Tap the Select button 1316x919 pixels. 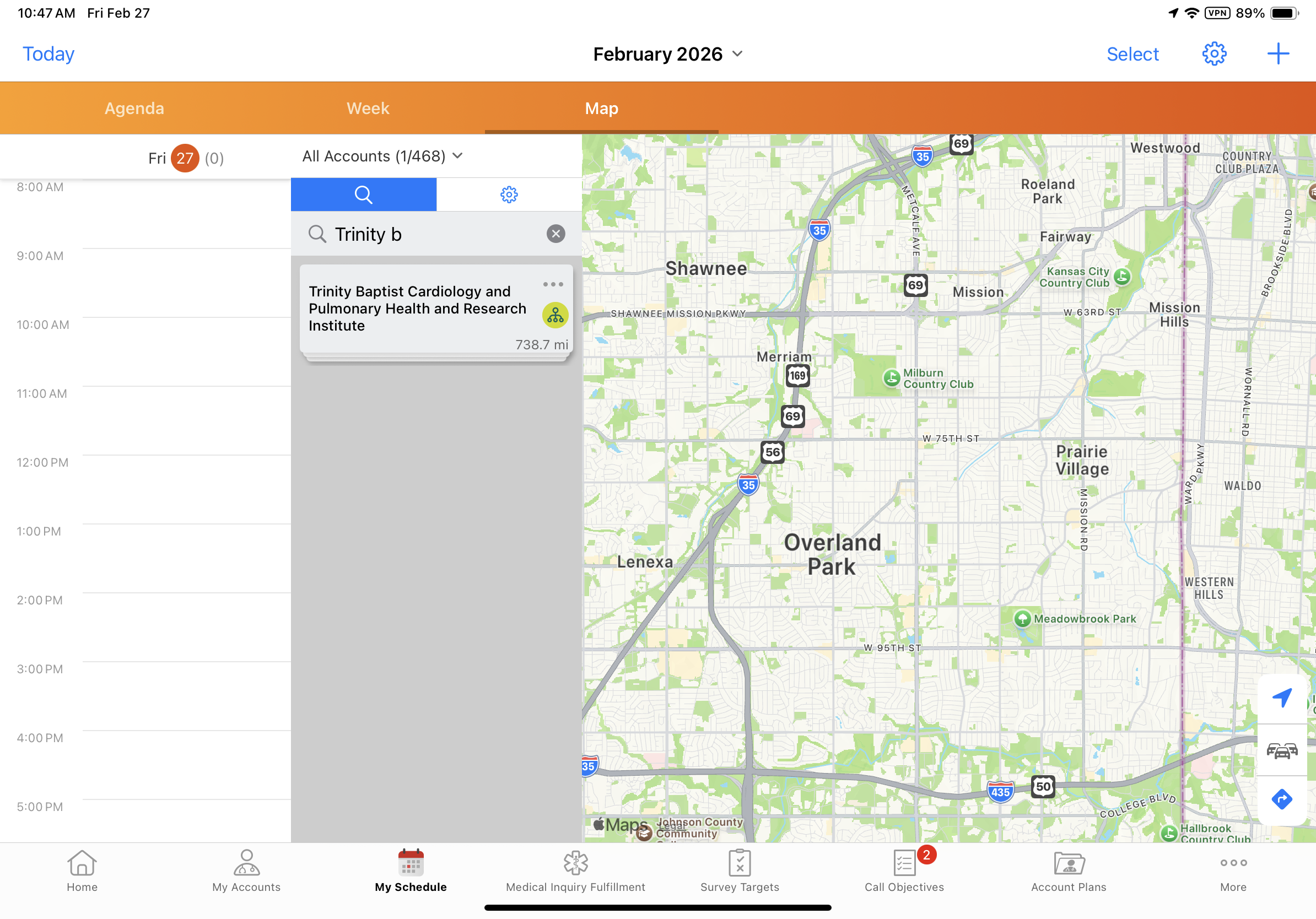pyautogui.click(x=1132, y=54)
